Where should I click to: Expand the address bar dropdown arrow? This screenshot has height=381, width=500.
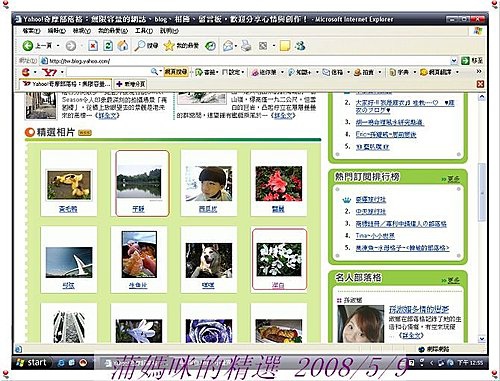pyautogui.click(x=454, y=61)
